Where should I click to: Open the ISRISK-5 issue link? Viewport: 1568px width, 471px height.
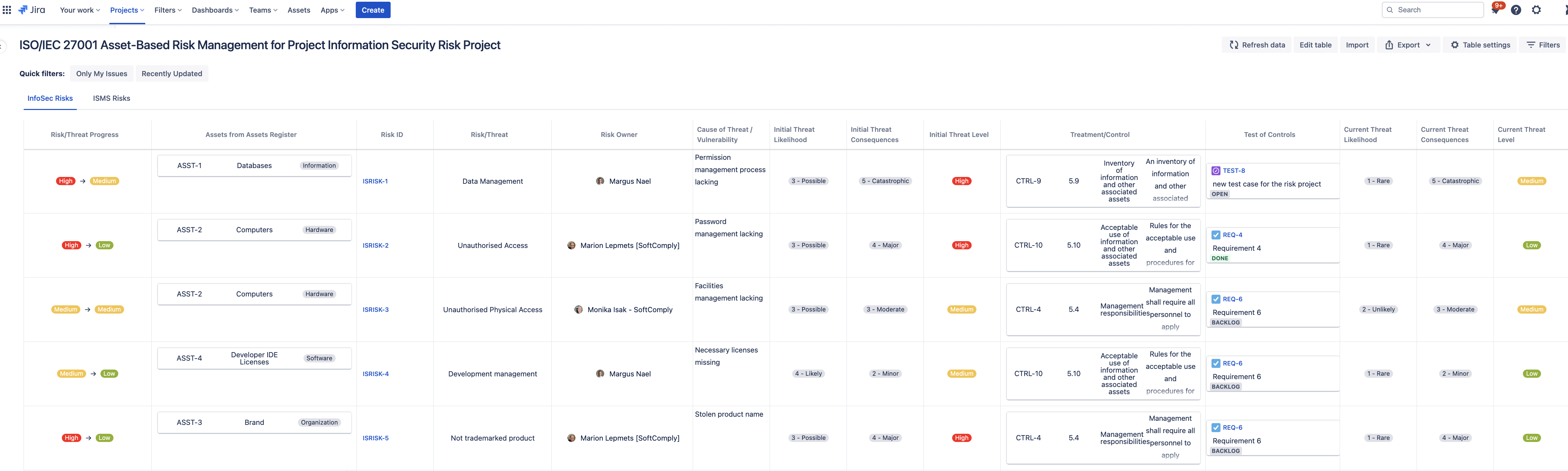pyautogui.click(x=376, y=438)
